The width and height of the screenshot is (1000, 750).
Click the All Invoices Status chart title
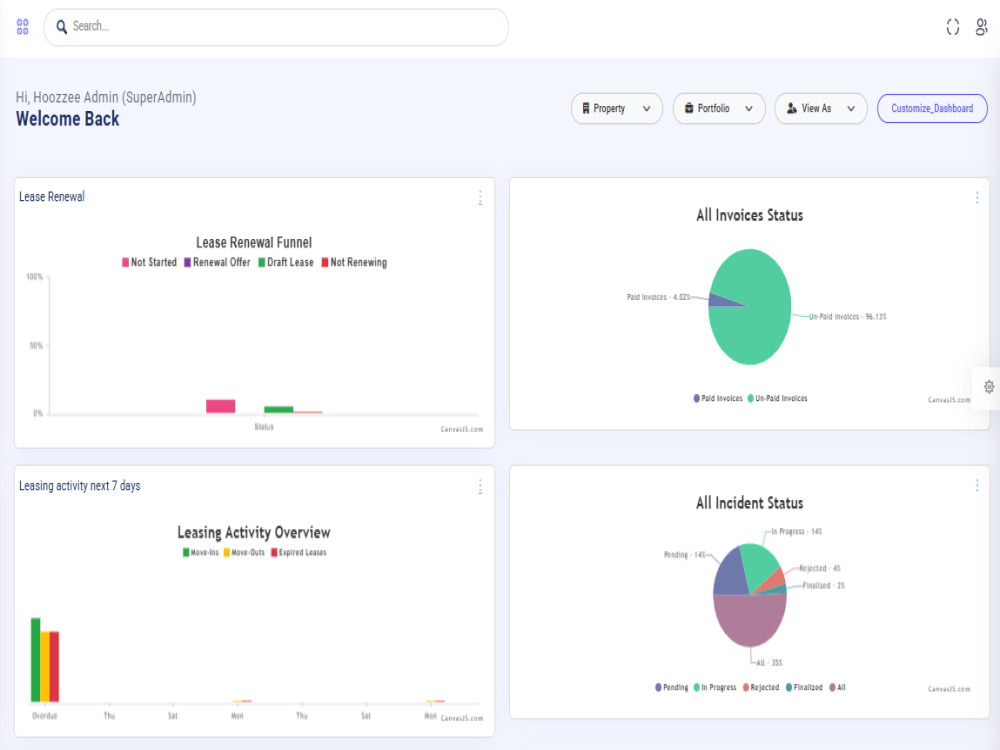749,215
